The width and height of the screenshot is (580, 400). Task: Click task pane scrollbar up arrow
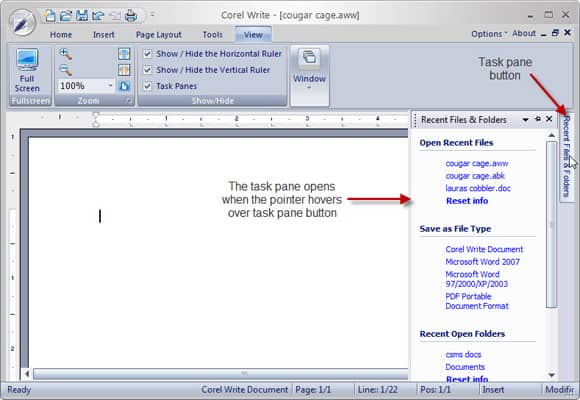551,135
